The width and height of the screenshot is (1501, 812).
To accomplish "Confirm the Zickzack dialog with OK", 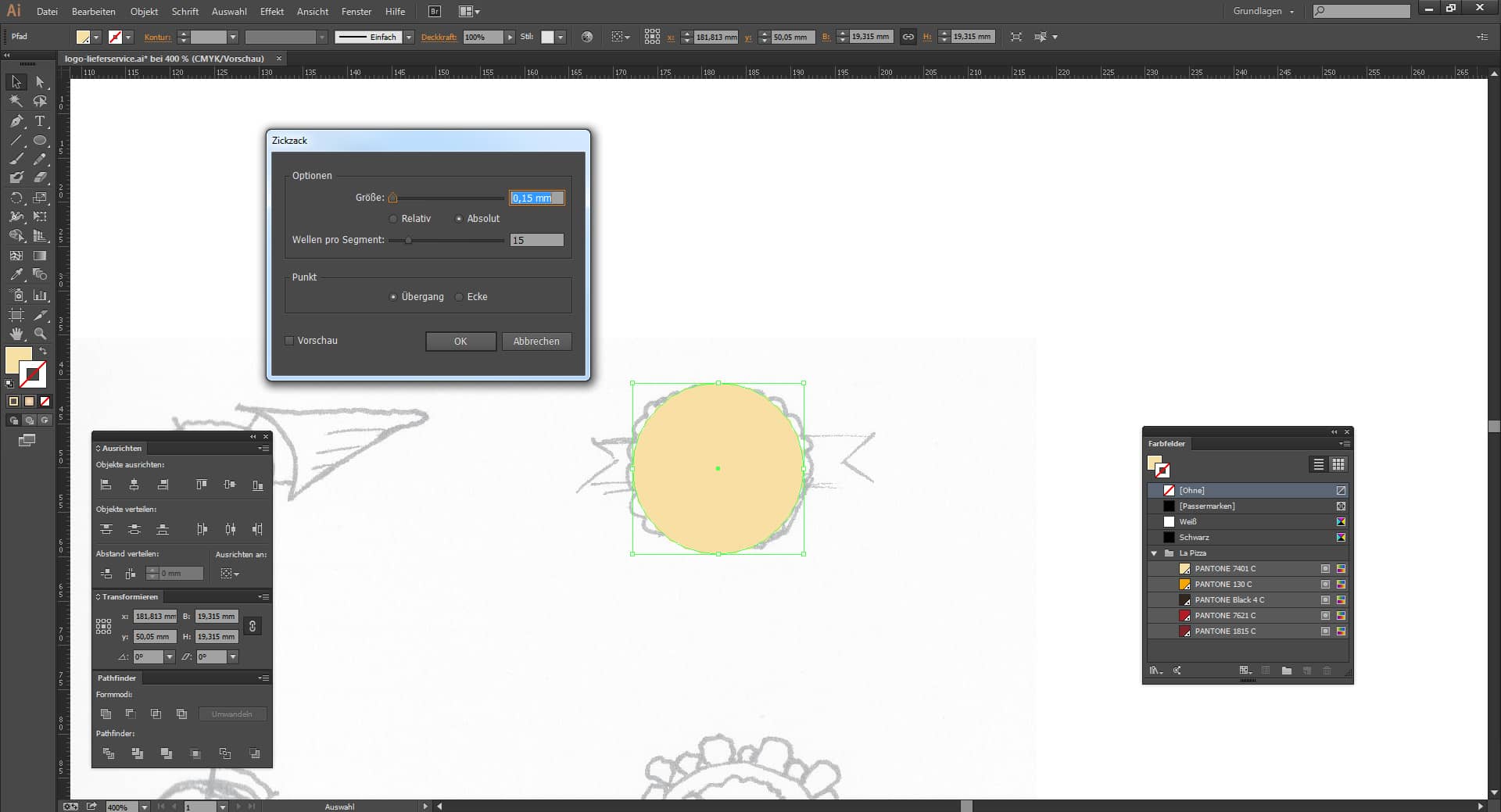I will point(460,342).
